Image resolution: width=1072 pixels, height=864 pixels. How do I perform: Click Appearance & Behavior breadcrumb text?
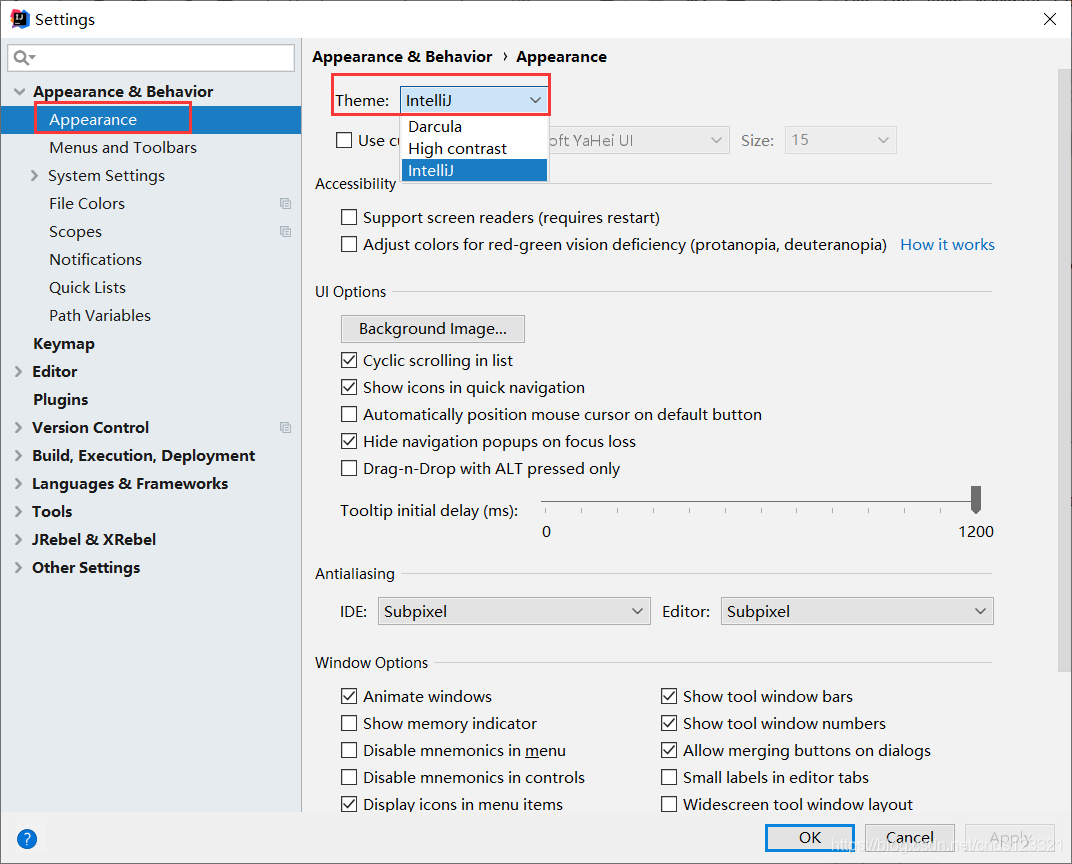tap(402, 57)
